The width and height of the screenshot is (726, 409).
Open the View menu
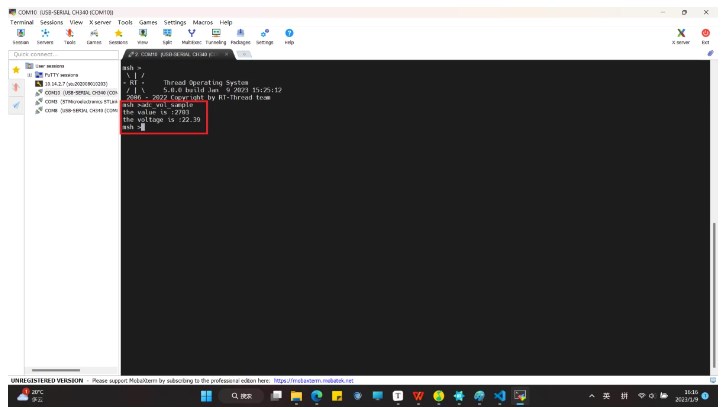(76, 22)
